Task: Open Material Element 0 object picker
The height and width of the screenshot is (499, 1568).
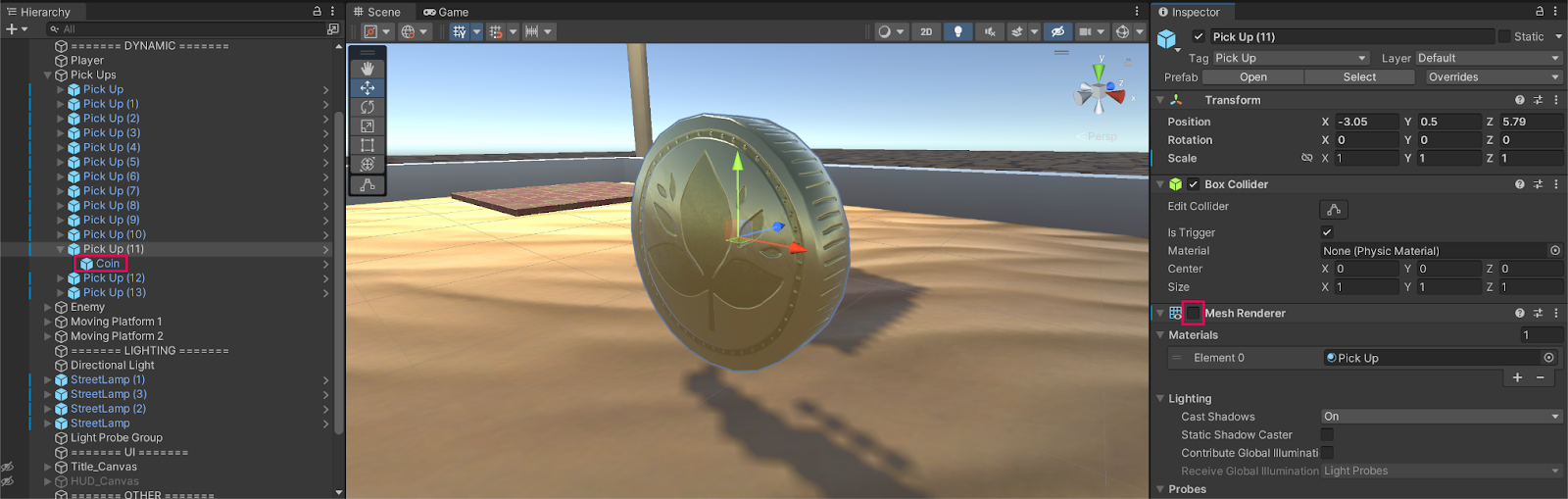Action: click(x=1549, y=358)
